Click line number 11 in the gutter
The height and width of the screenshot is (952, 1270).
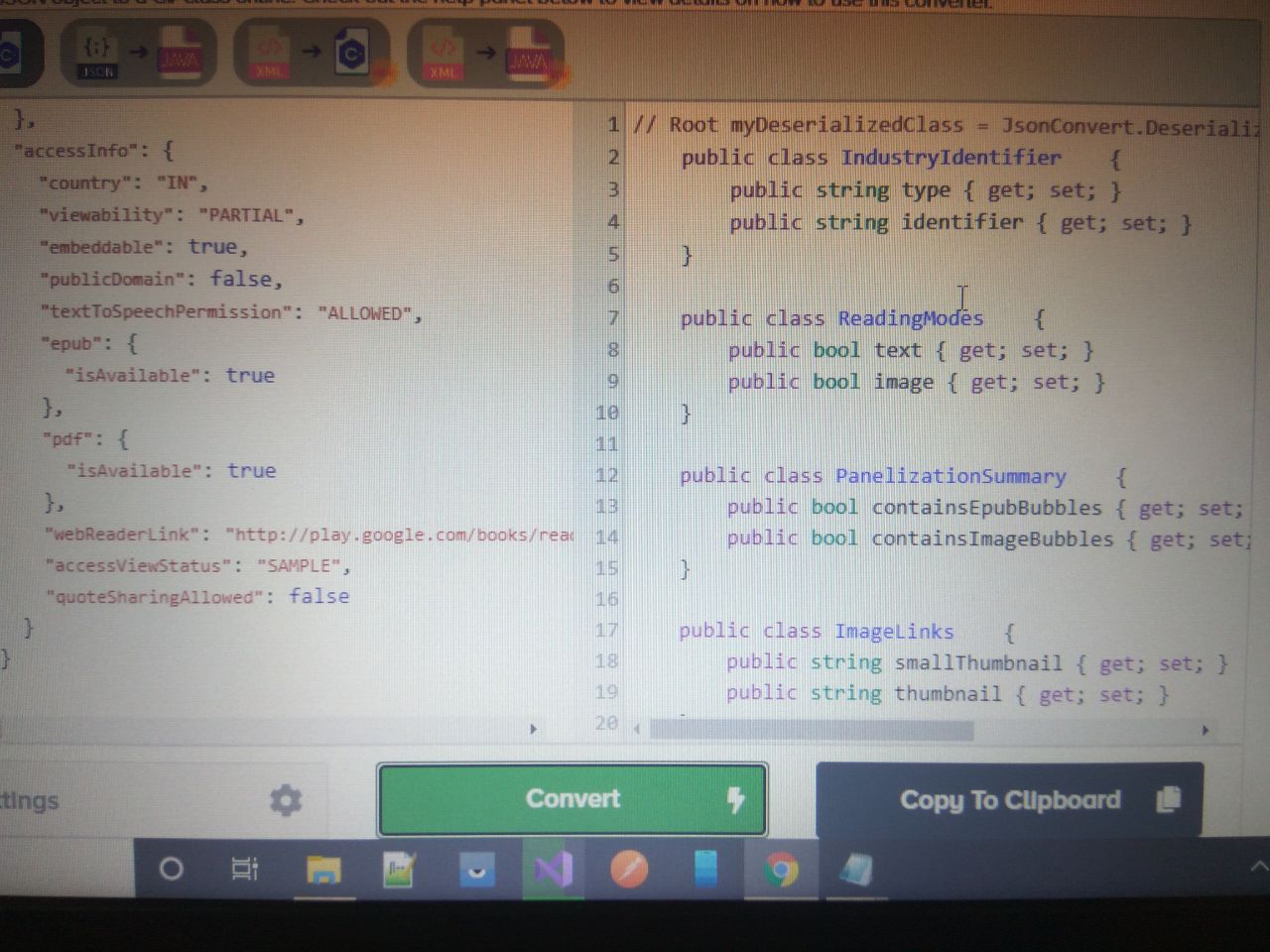point(606,443)
